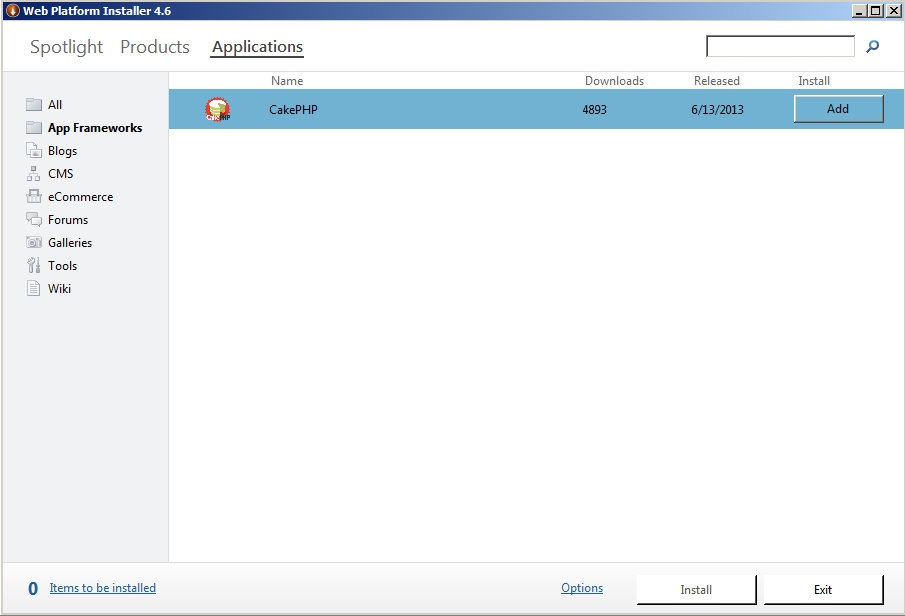Click the Wiki document icon
905x616 pixels.
(x=34, y=288)
